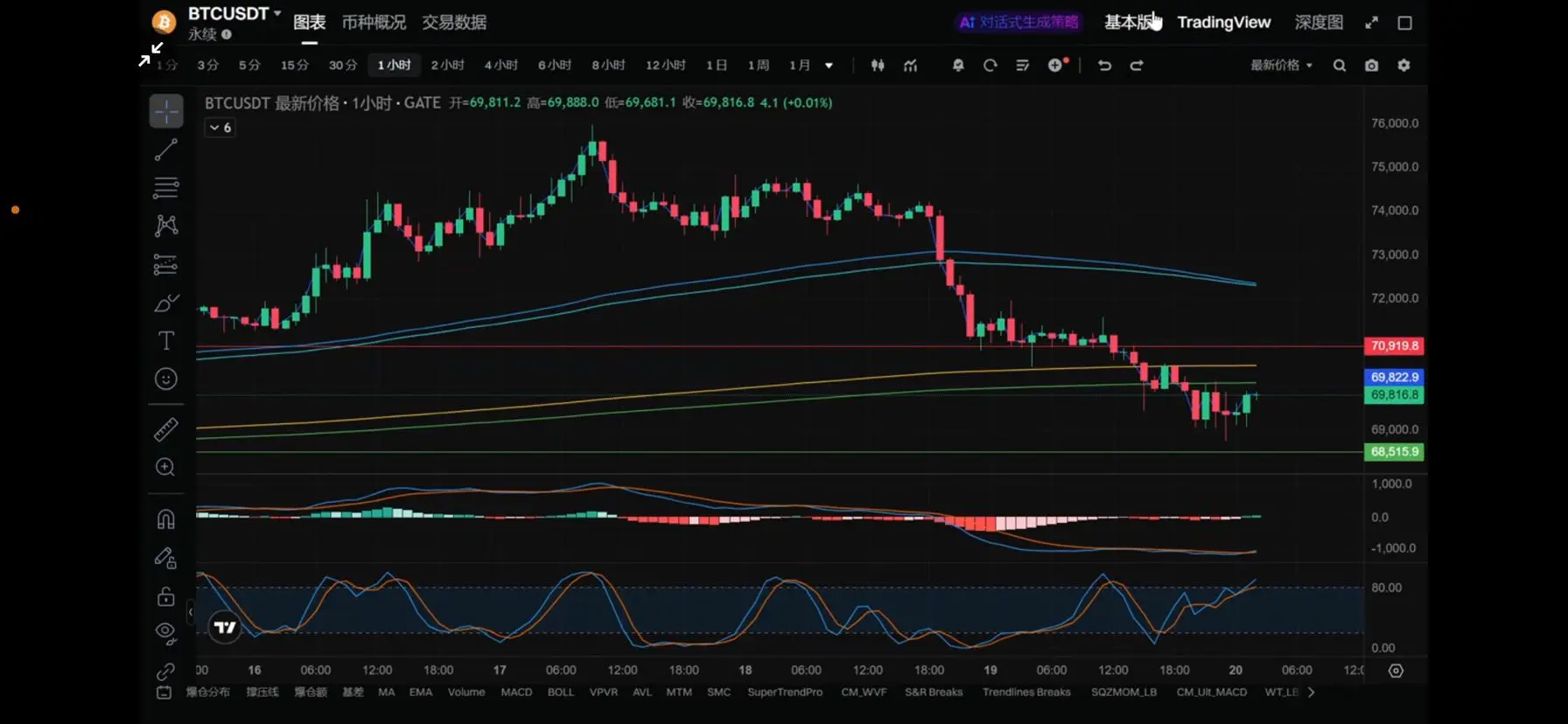Select the crosshair cursor tool
This screenshot has width=1568, height=724.
coord(166,111)
